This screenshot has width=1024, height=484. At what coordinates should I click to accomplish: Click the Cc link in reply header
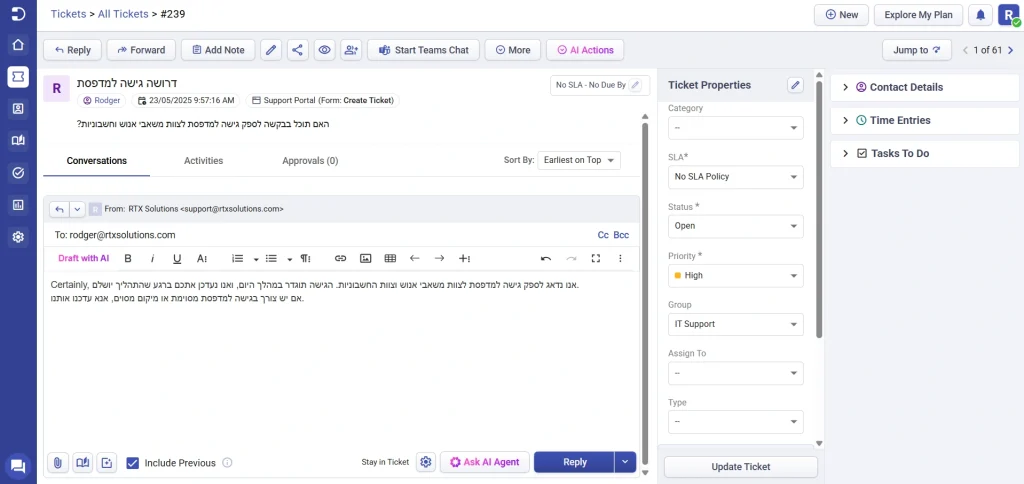[x=603, y=235]
